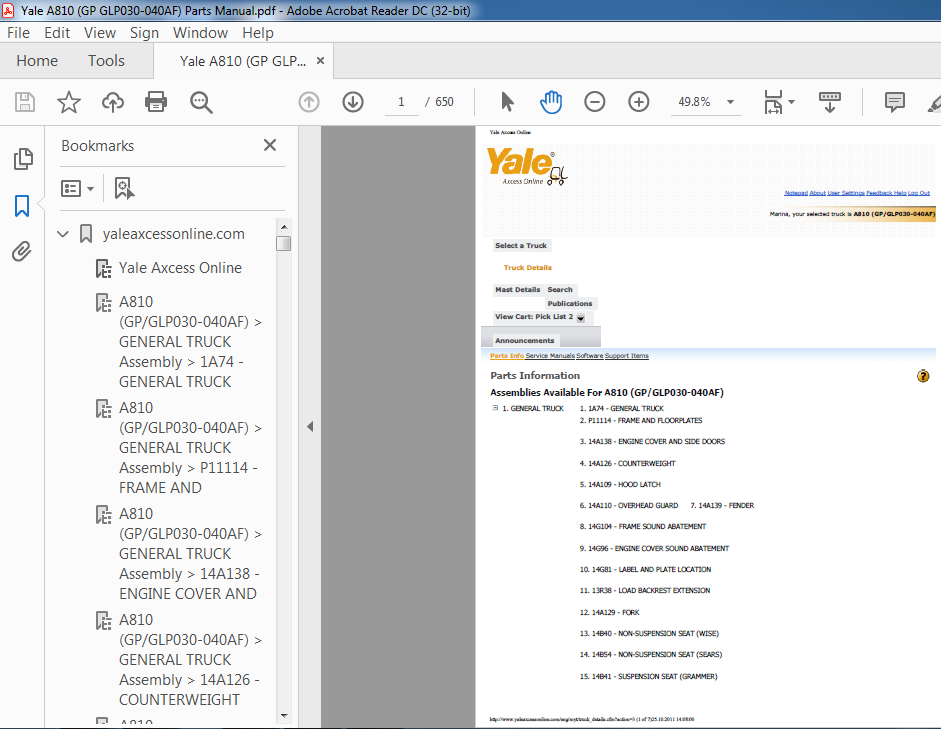This screenshot has width=941, height=729.
Task: Open the Yale Axcess Online bookmark
Action: click(x=180, y=268)
